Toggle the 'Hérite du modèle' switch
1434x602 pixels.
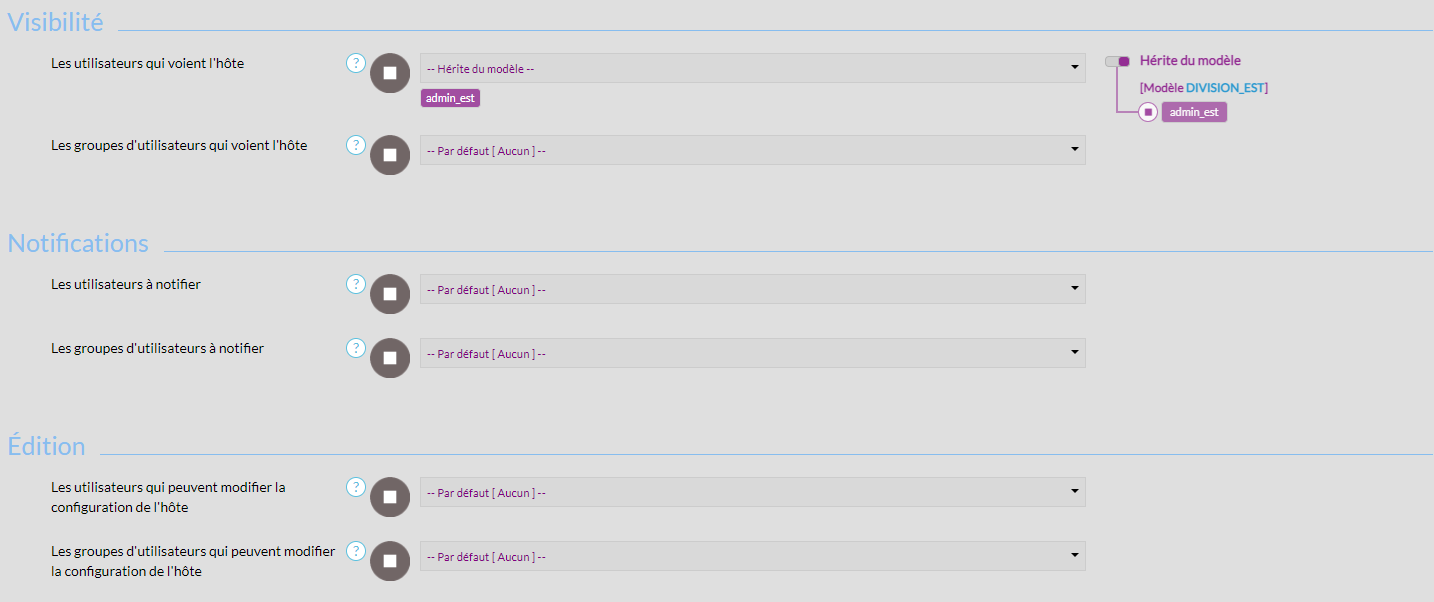(x=1117, y=61)
